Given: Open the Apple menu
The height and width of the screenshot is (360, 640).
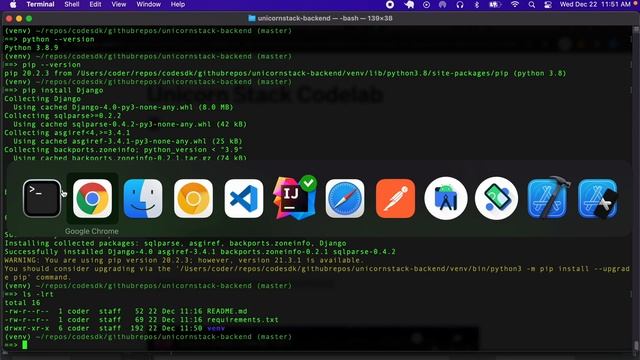Looking at the screenshot, I should (x=13, y=4).
